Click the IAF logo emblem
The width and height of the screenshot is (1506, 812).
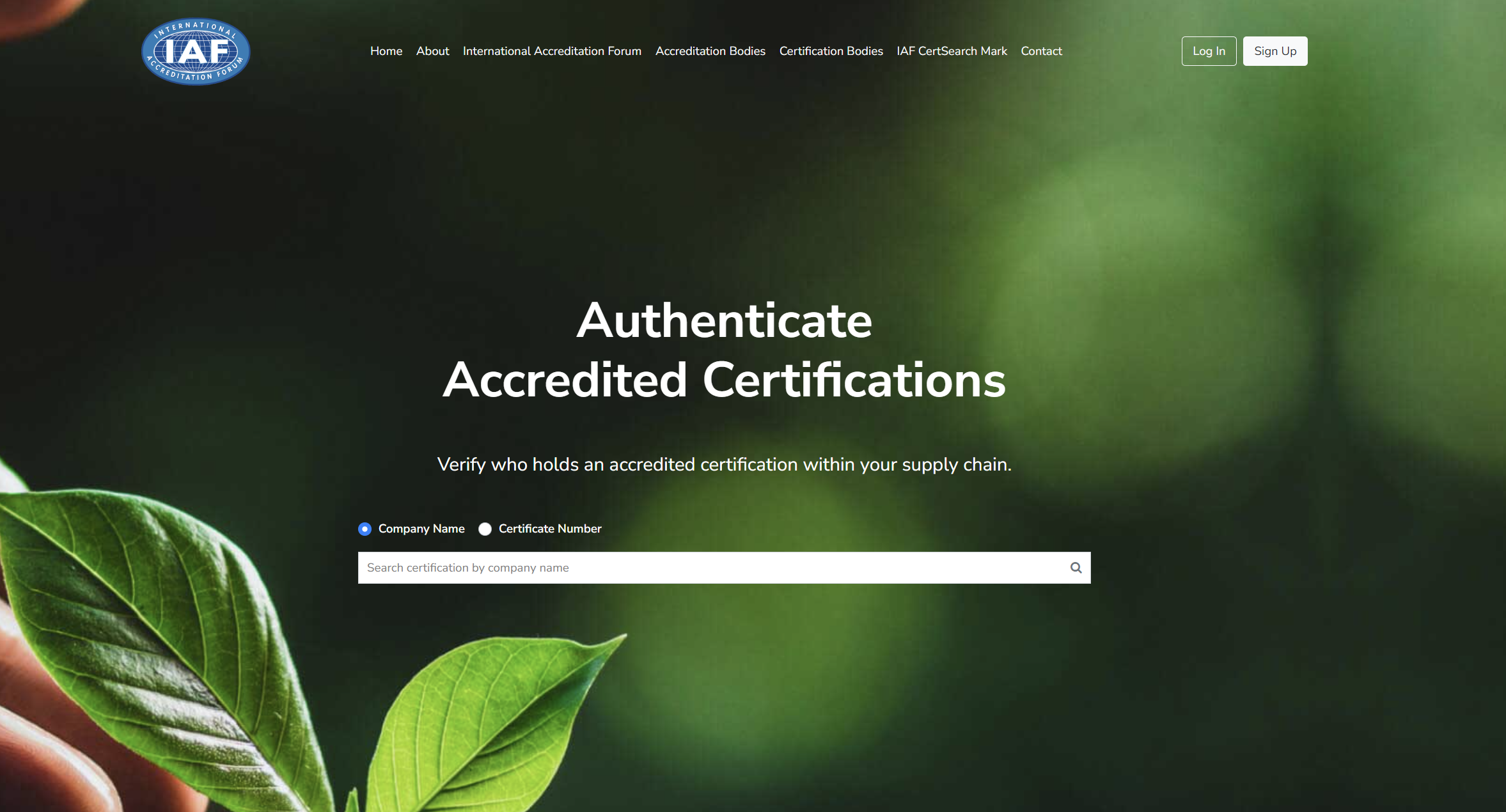tap(196, 52)
